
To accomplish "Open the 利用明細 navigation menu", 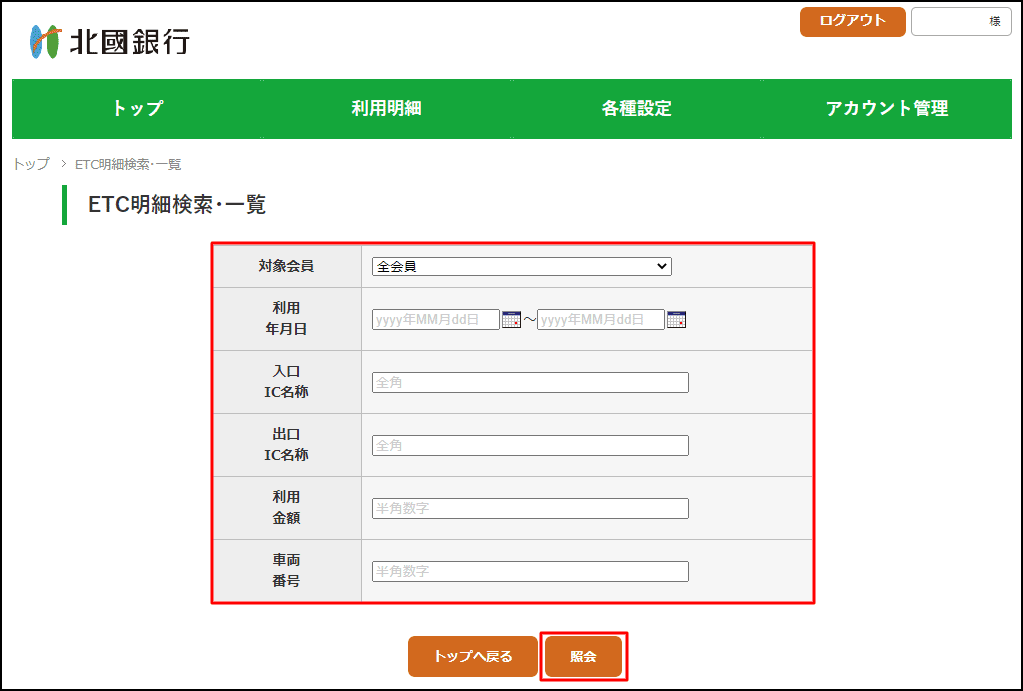I will (x=386, y=109).
